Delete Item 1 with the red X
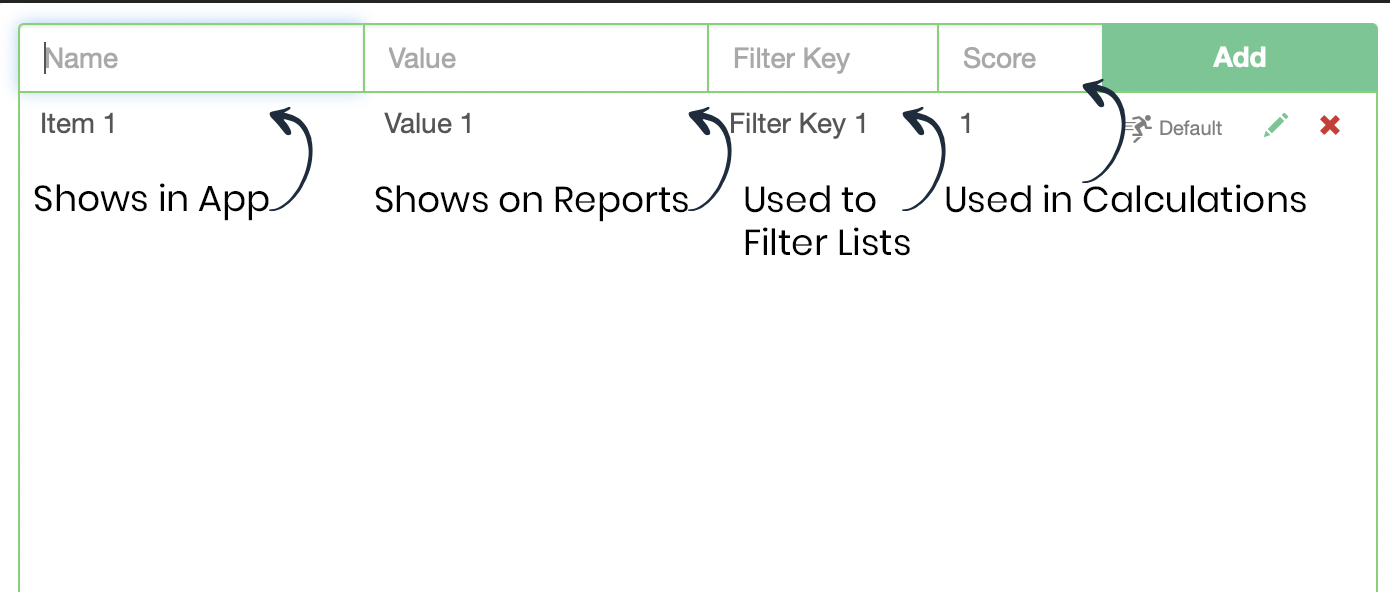Viewport: 1390px width, 592px height. (1330, 125)
